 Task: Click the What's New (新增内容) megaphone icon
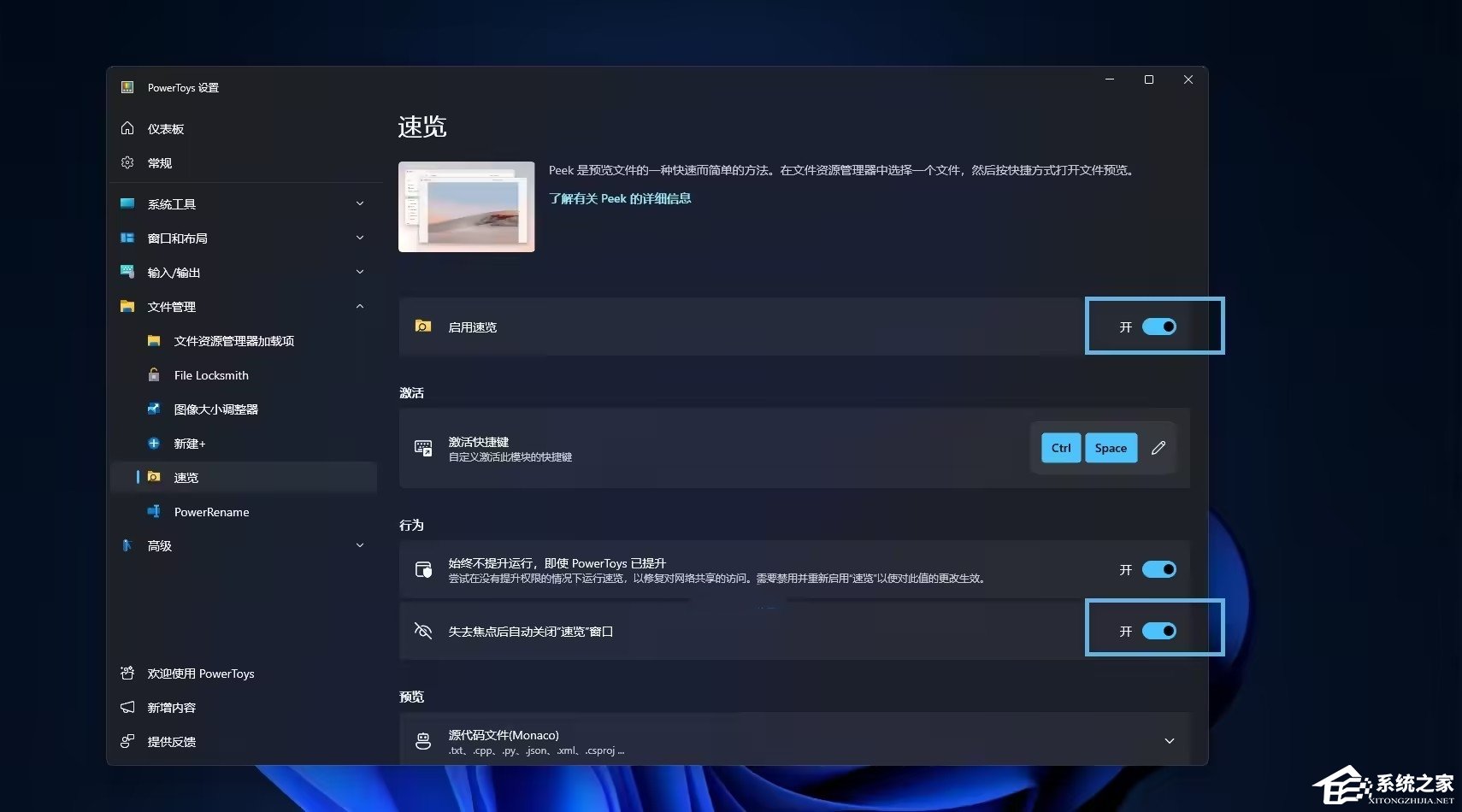[127, 707]
